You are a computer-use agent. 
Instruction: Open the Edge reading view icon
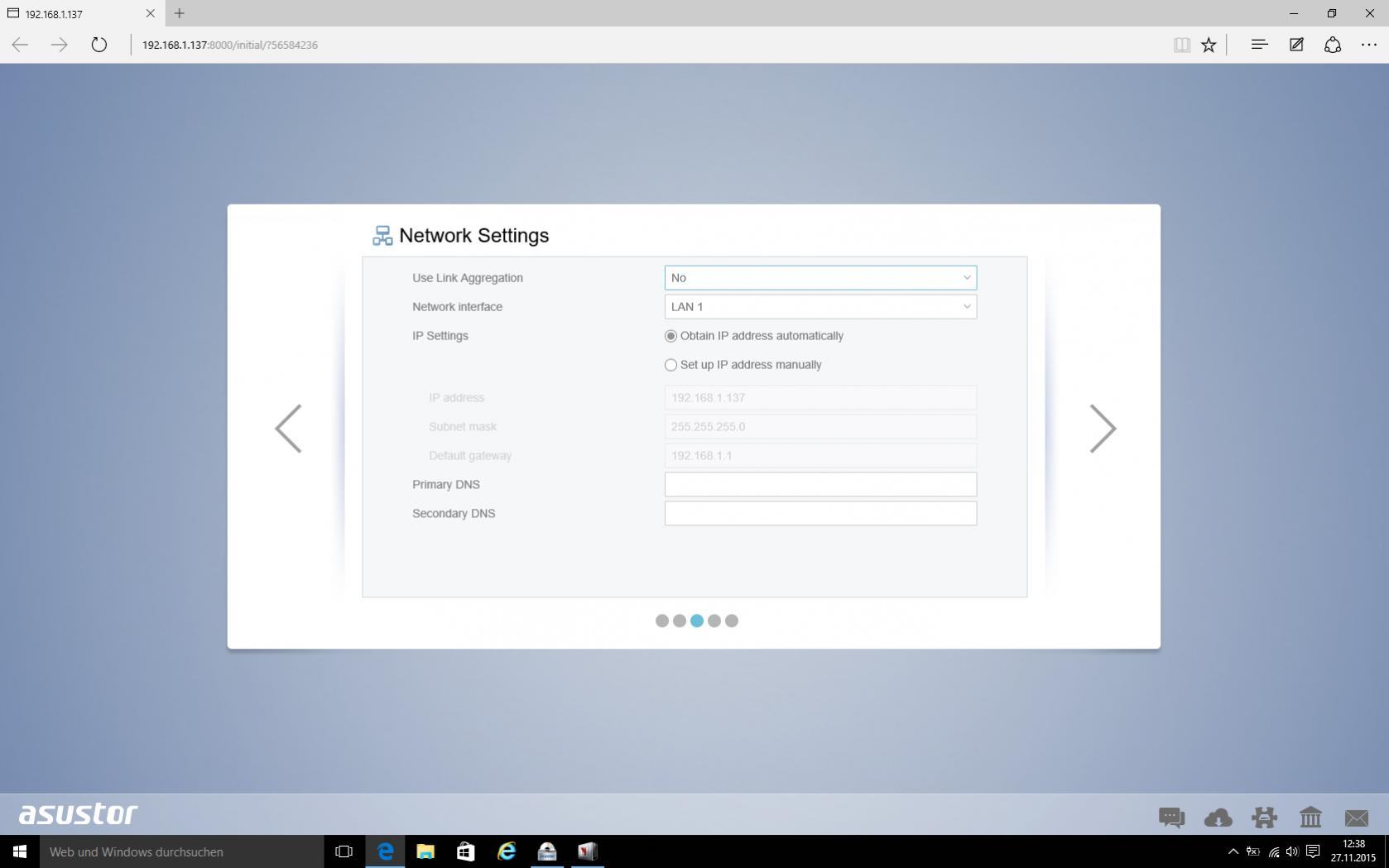(x=1182, y=45)
